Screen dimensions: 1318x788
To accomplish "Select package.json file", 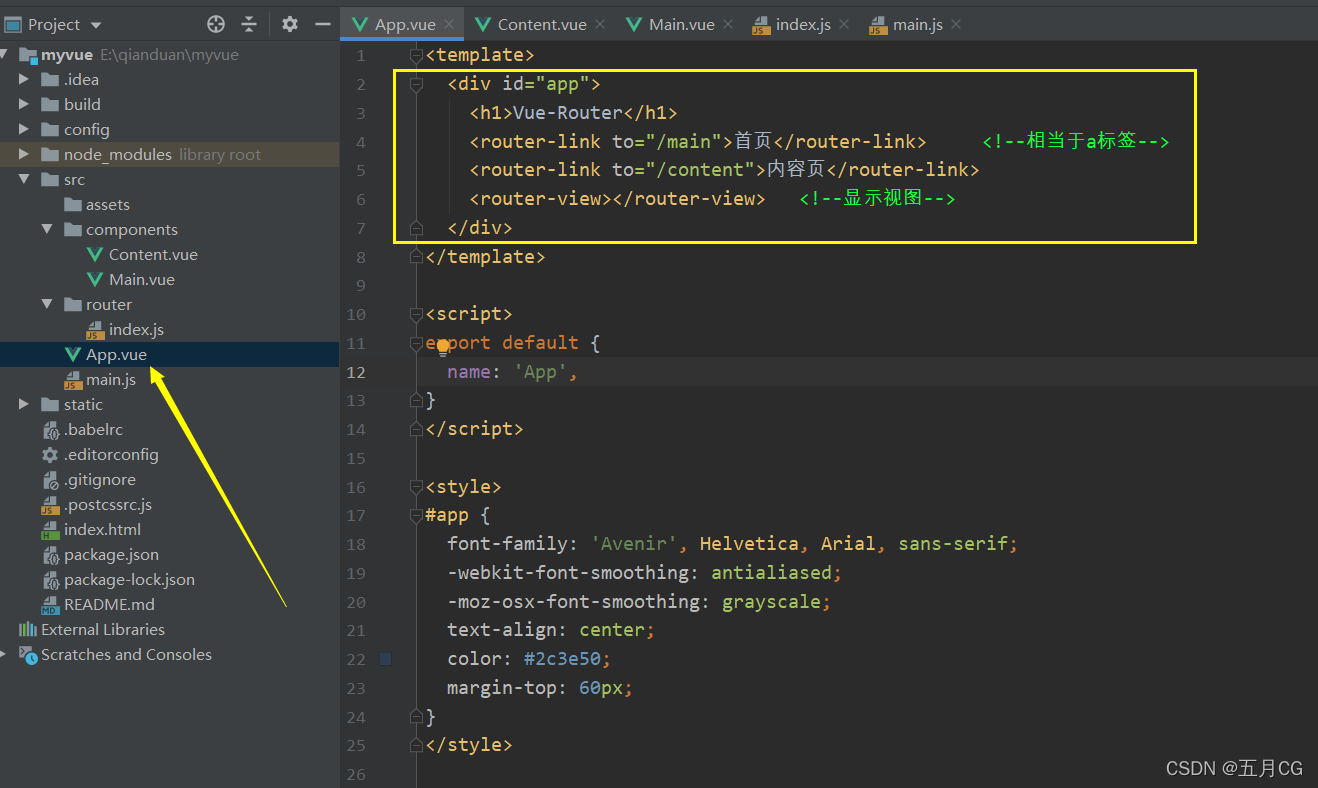I will [111, 555].
